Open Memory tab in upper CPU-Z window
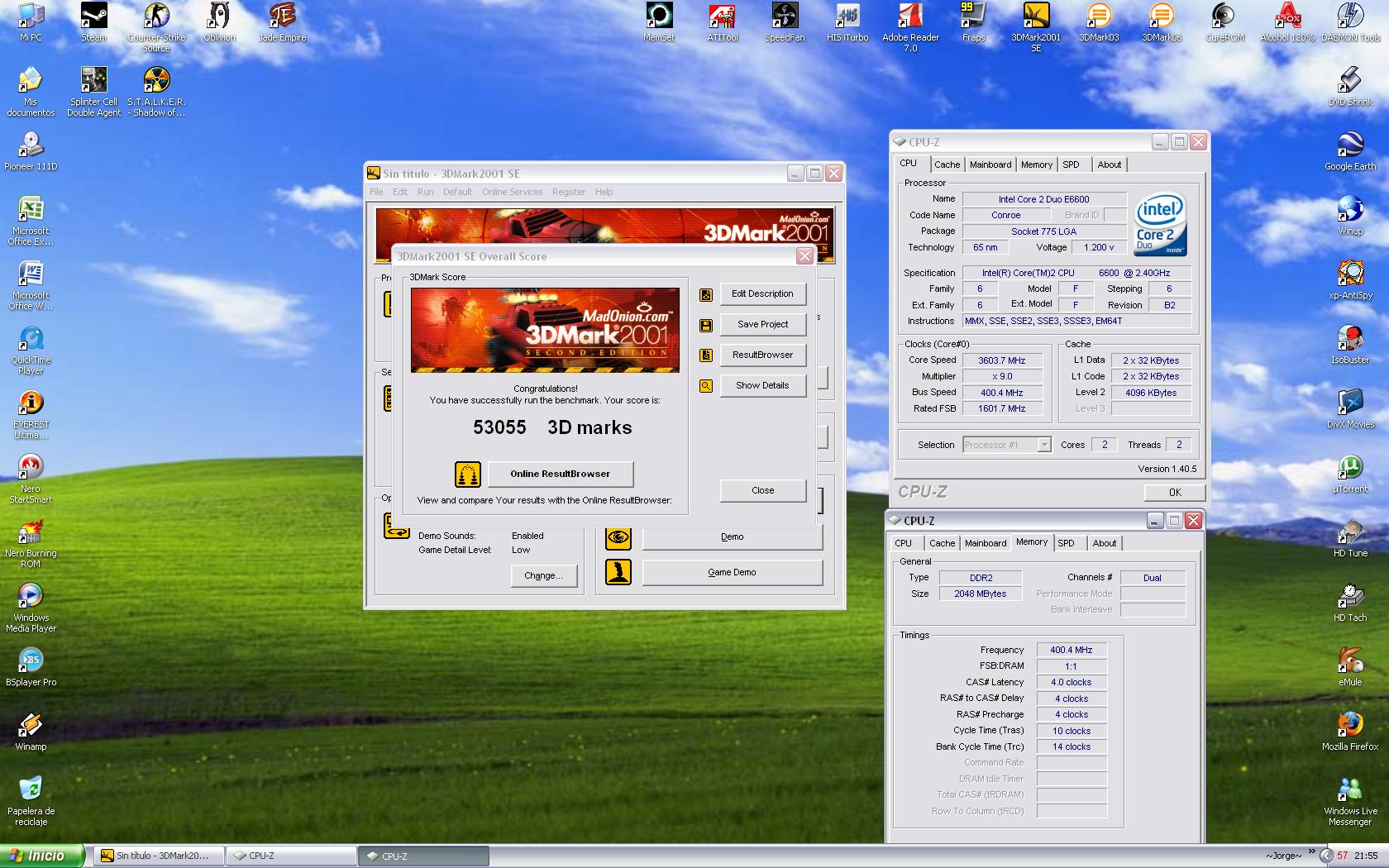1389x868 pixels. (x=1036, y=165)
